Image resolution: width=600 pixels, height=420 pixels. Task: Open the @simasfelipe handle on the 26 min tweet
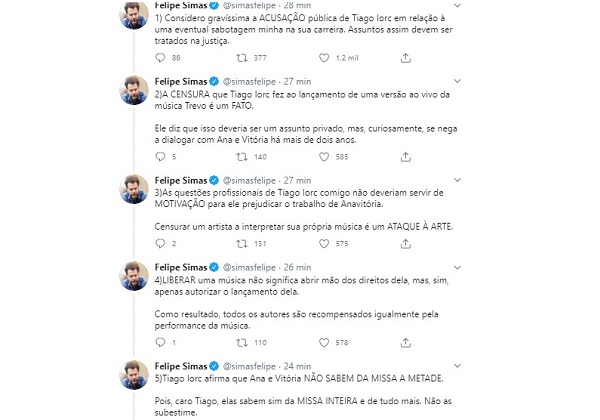click(249, 267)
